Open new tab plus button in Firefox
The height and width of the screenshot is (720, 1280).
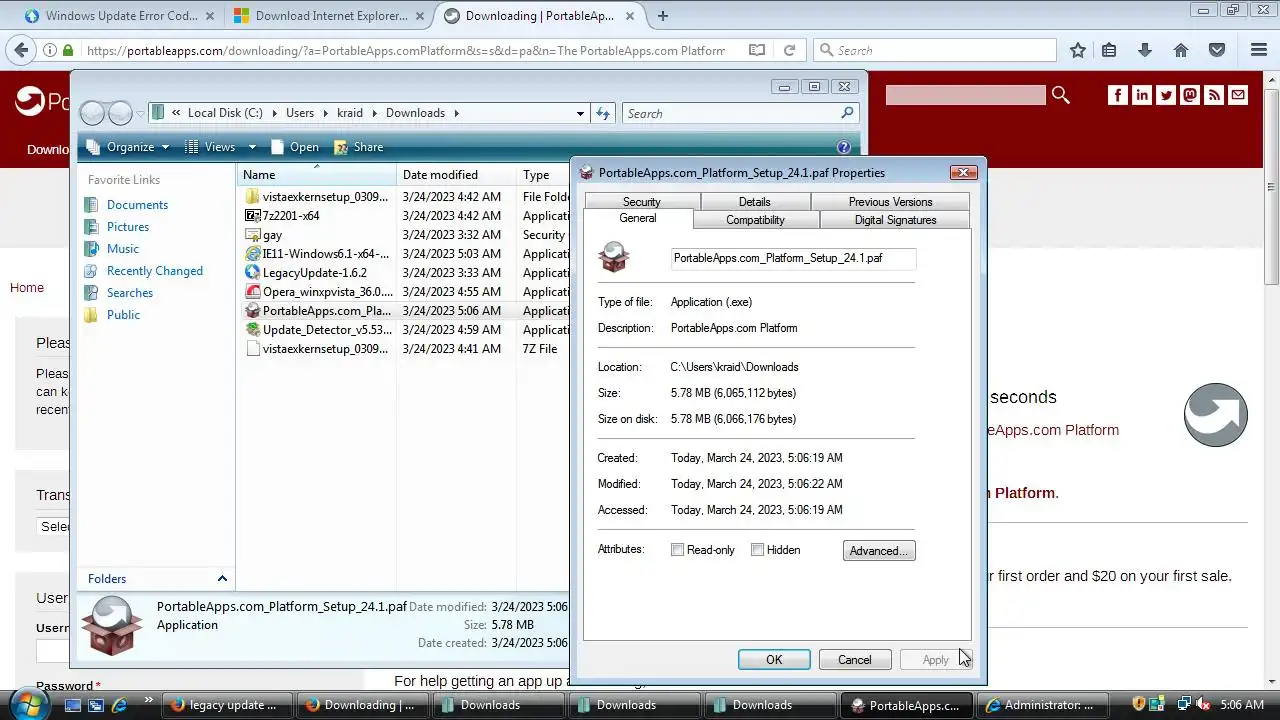[663, 15]
